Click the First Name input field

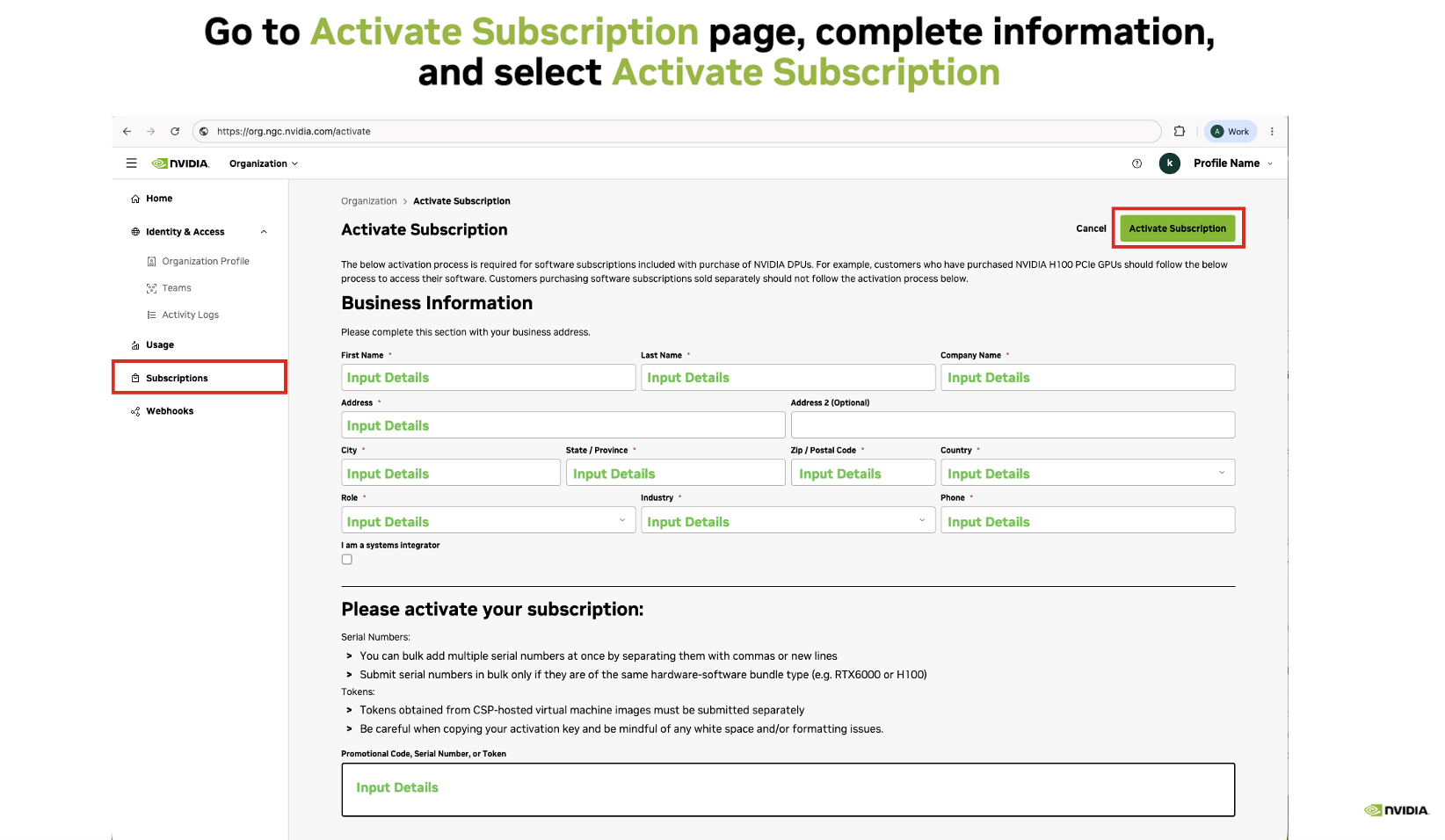[488, 378]
